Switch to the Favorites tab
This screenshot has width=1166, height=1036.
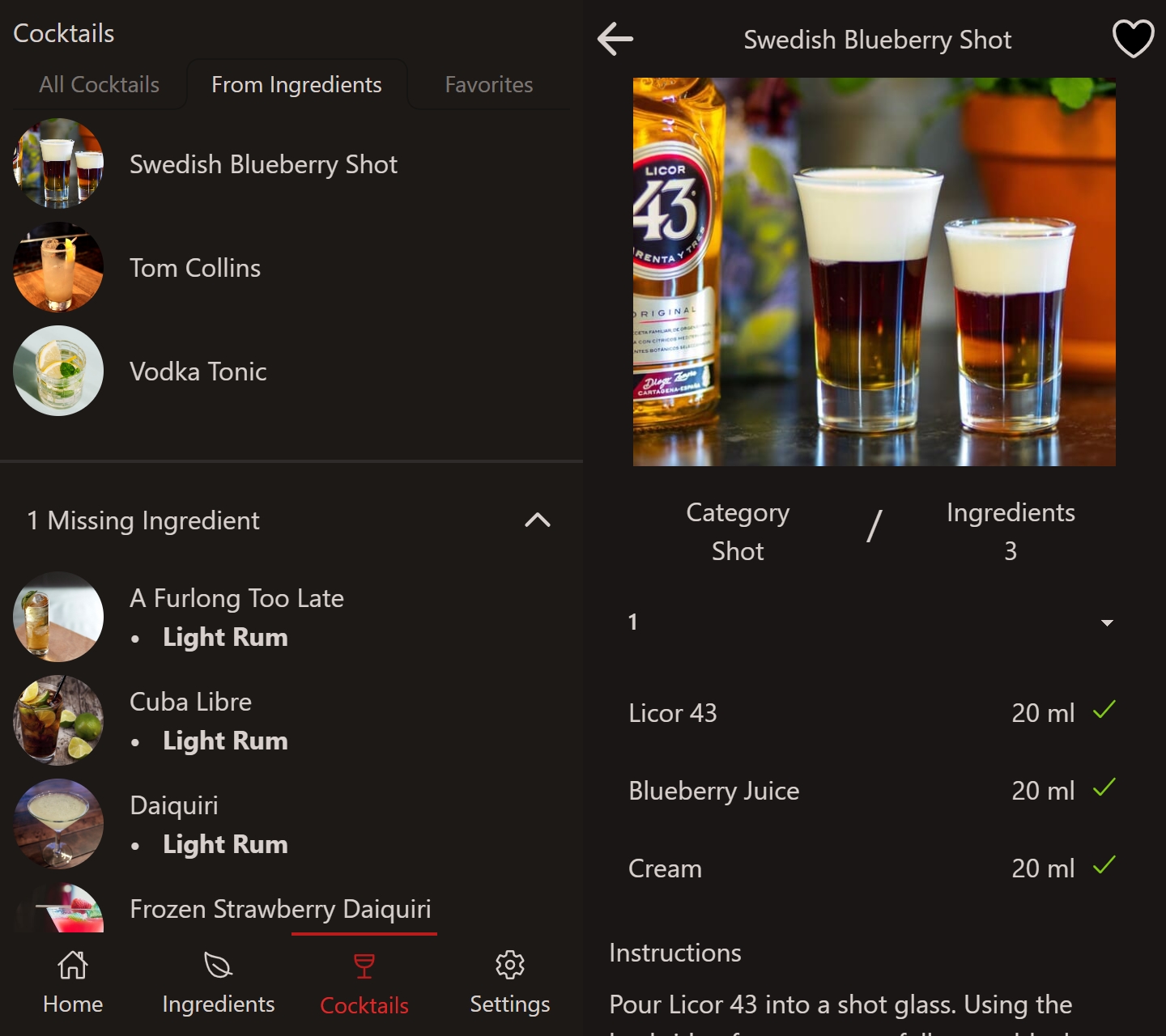coord(489,85)
